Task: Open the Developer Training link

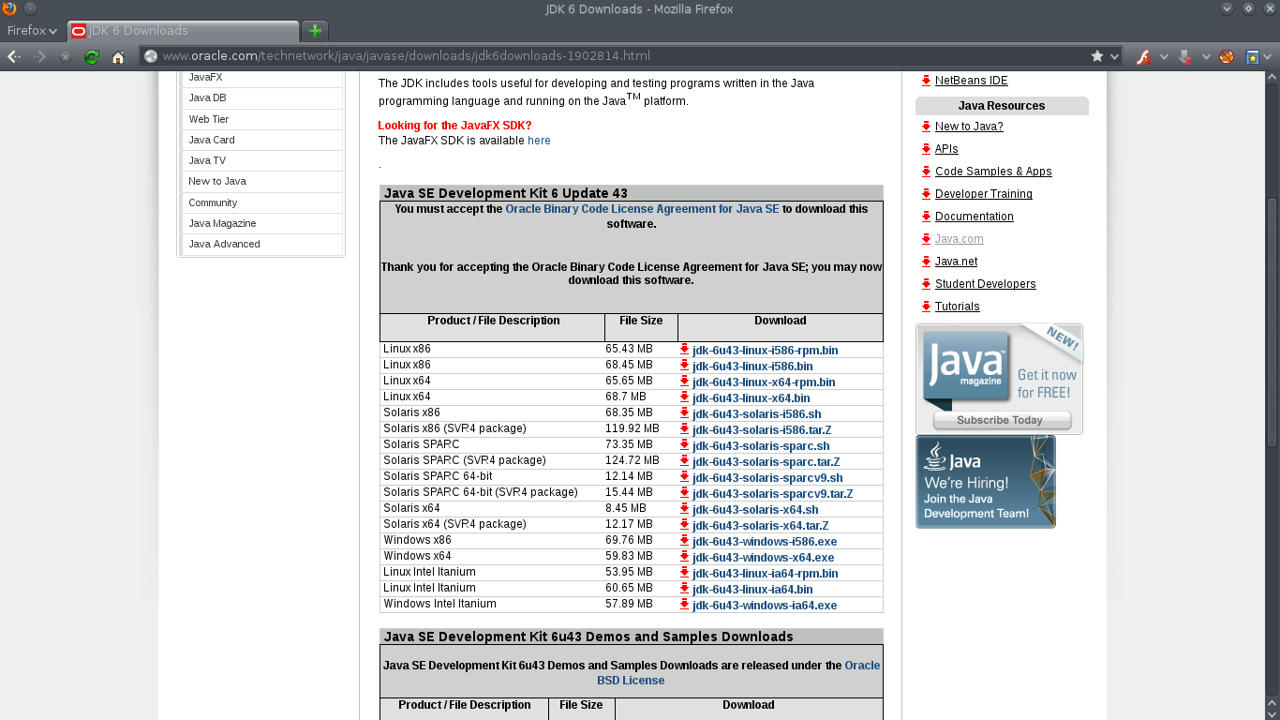Action: click(x=984, y=194)
